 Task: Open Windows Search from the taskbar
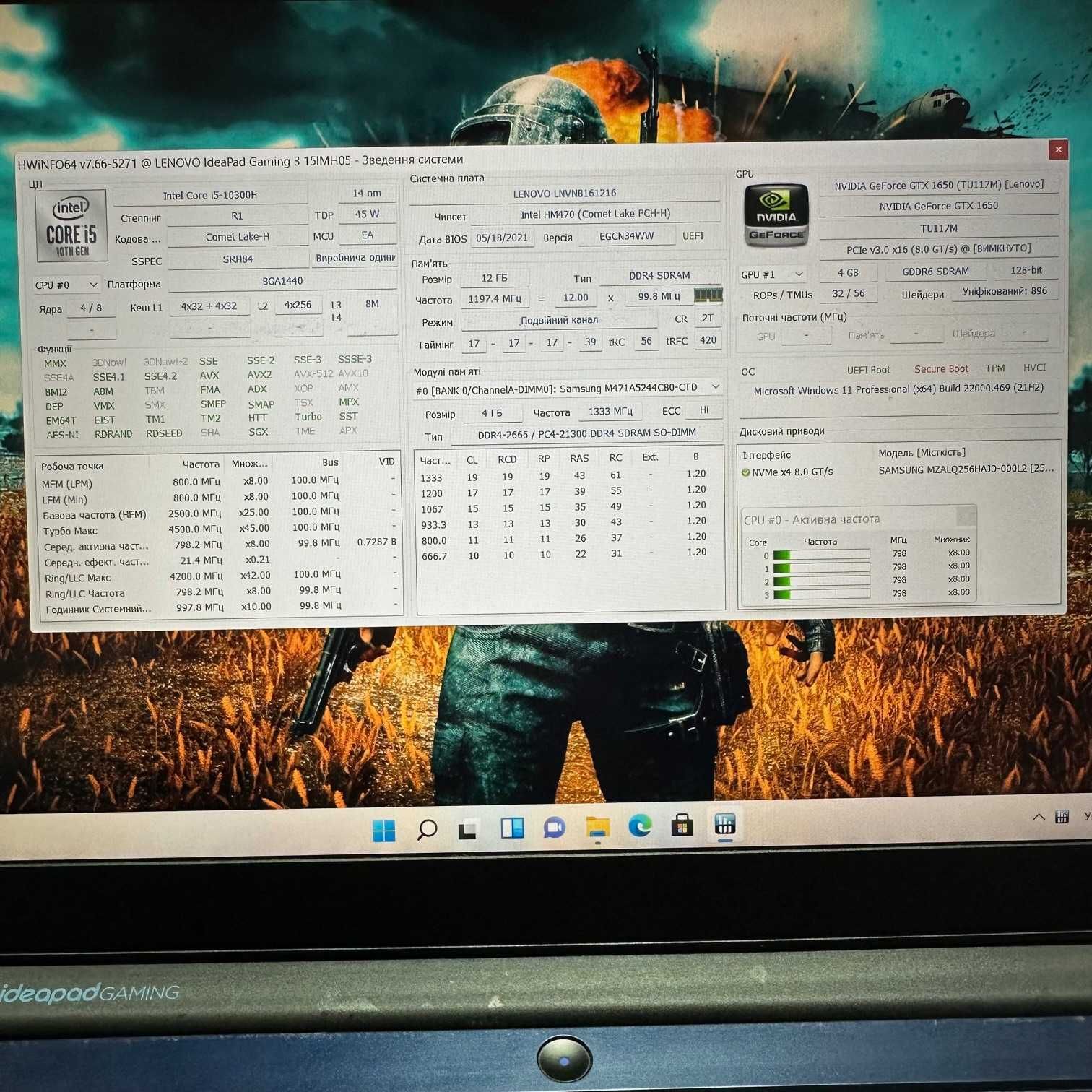[x=426, y=830]
